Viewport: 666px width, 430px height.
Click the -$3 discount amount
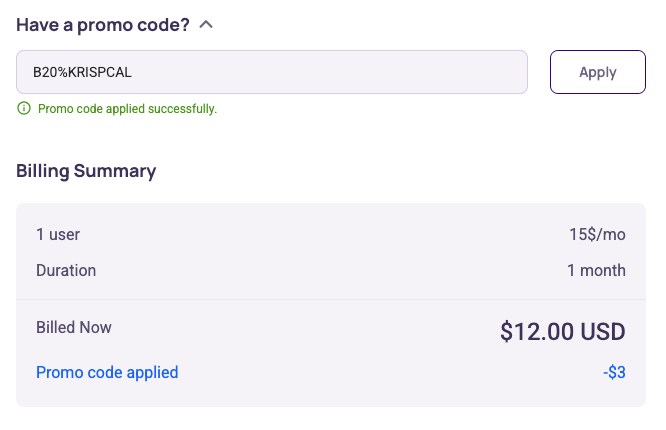tap(614, 372)
